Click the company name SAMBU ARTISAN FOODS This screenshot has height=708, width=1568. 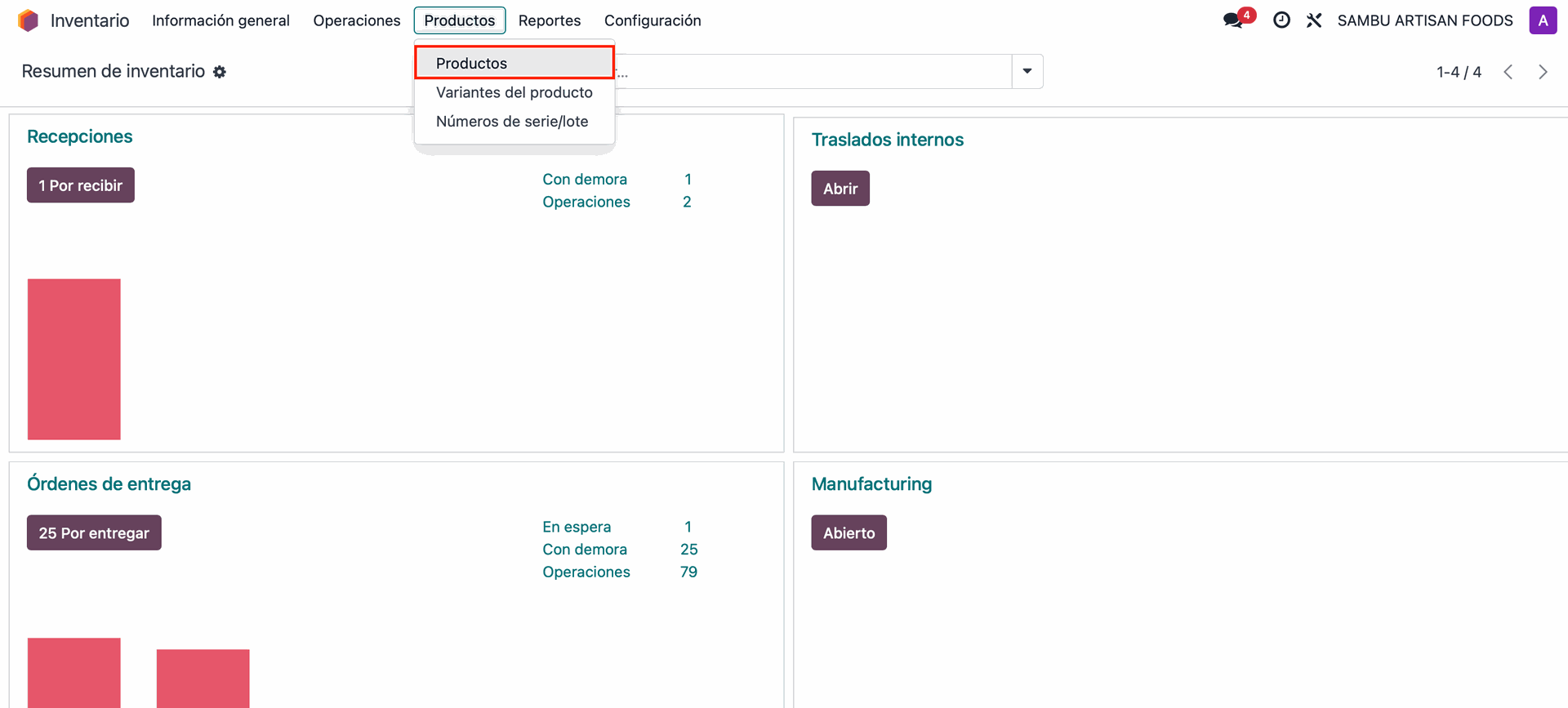coord(1424,20)
